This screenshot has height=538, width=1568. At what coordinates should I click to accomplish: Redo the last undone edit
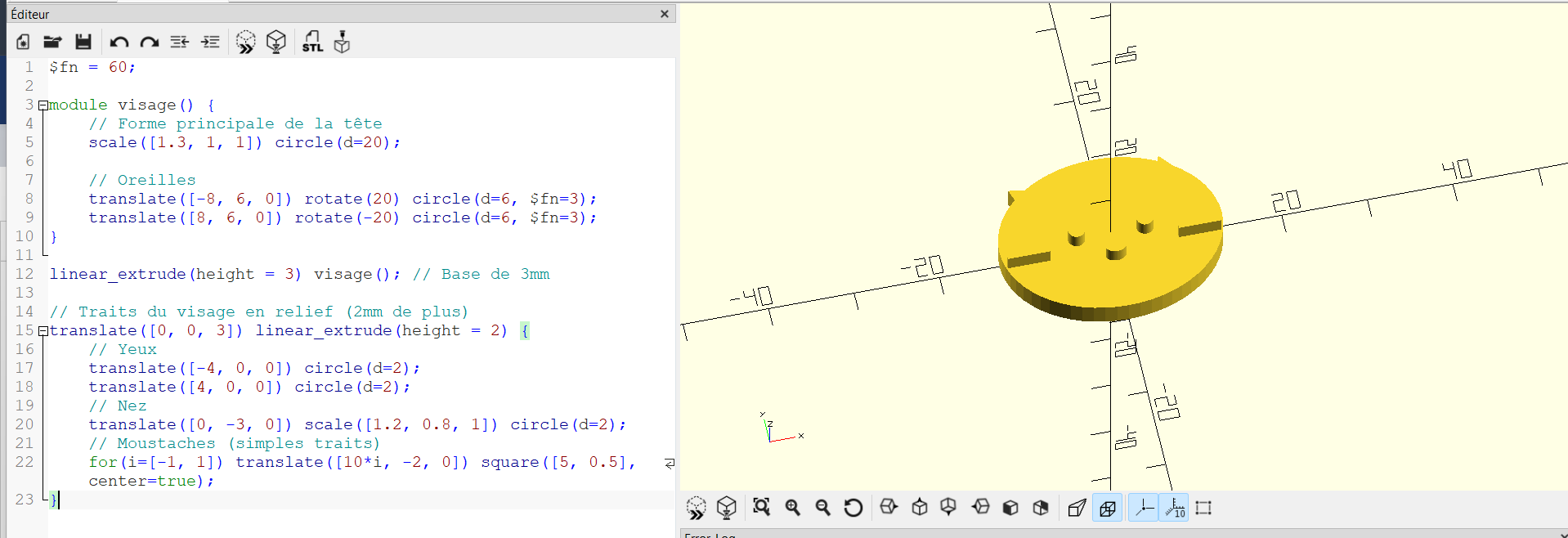[x=149, y=42]
